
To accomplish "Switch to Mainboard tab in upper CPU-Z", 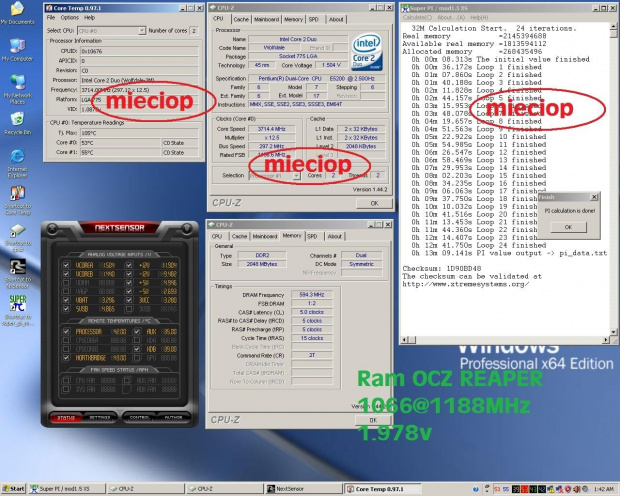I will point(267,19).
